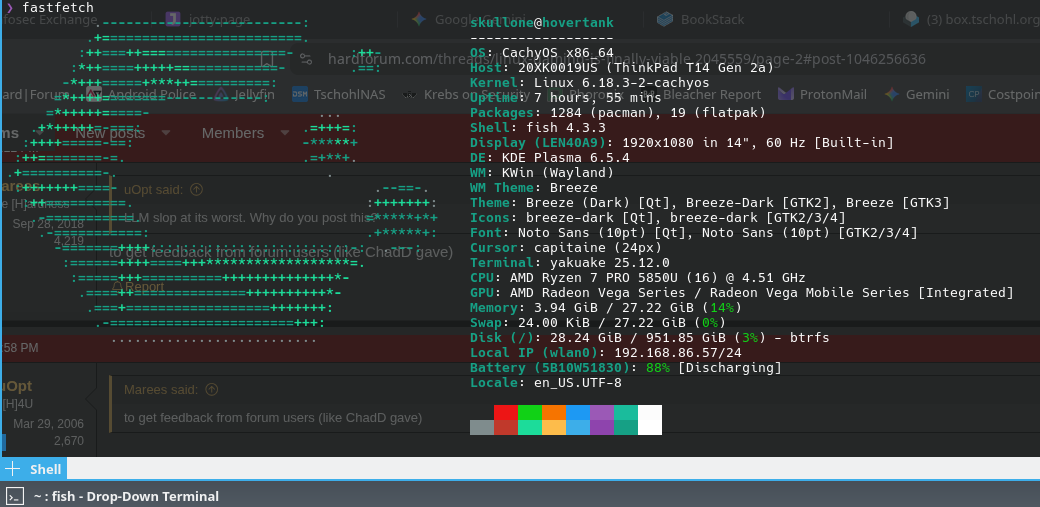The width and height of the screenshot is (1040, 507).
Task: Click the "GPU: AMD Radeon Vega Series" line
Action: pos(742,293)
